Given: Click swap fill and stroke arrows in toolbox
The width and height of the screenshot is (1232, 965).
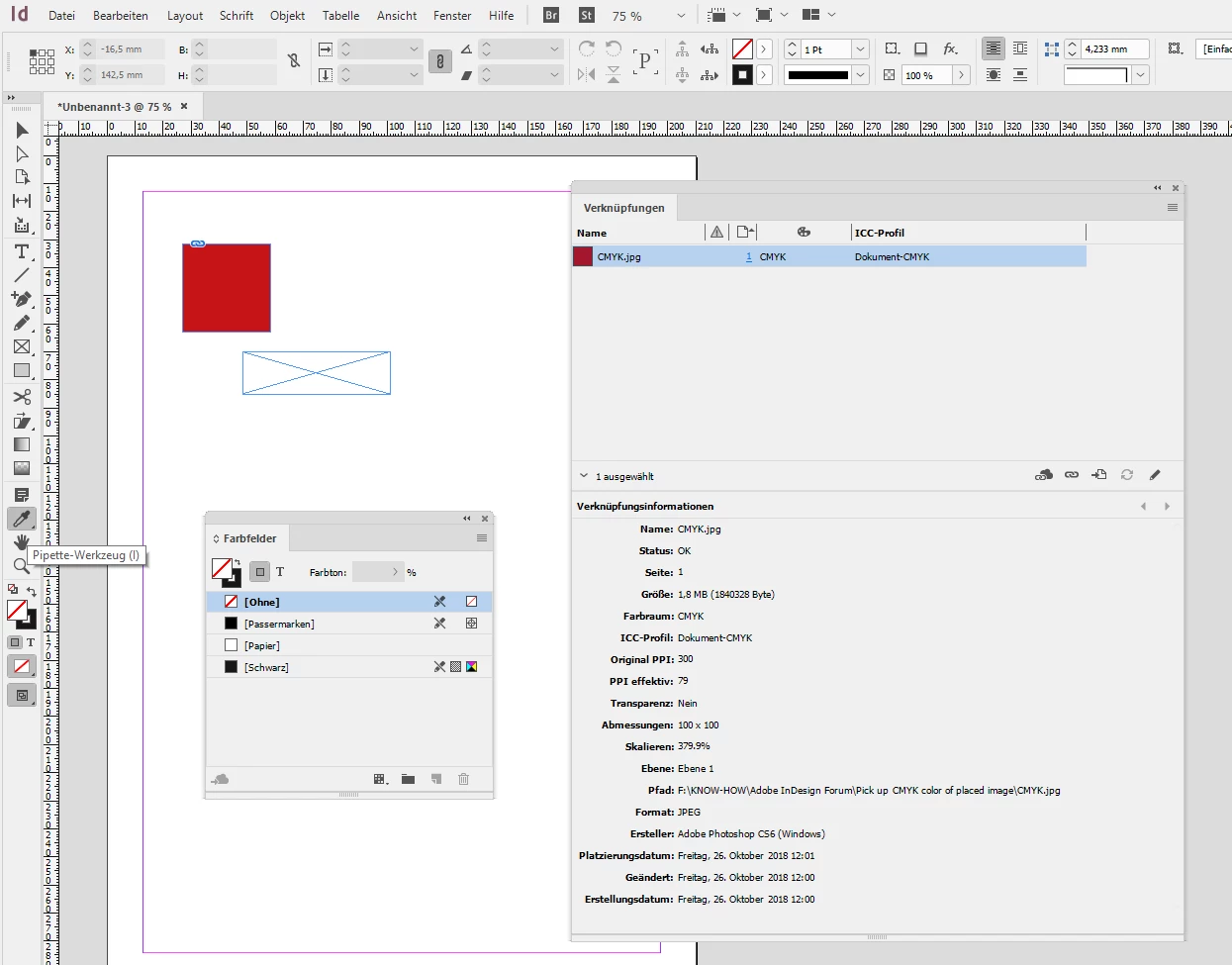Looking at the screenshot, I should (x=31, y=591).
